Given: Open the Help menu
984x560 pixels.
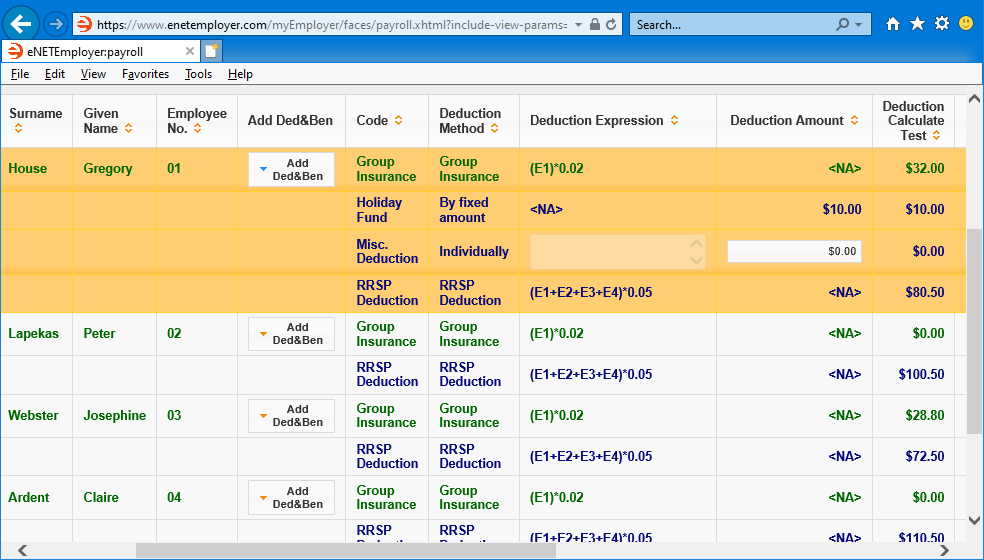Looking at the screenshot, I should coord(240,74).
